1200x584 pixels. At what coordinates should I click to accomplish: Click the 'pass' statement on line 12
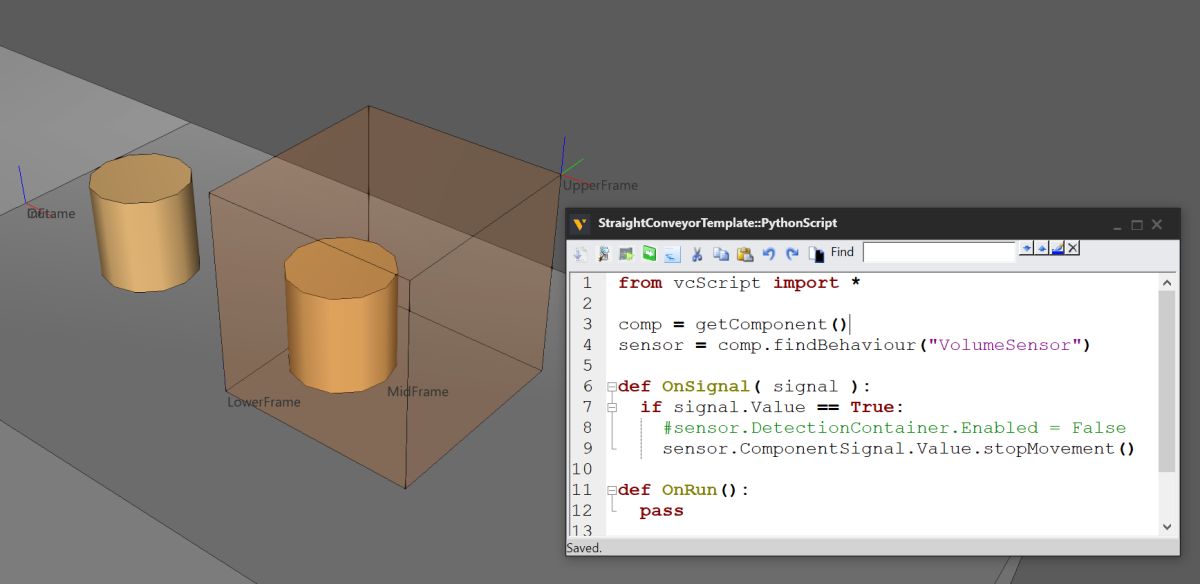tap(661, 511)
